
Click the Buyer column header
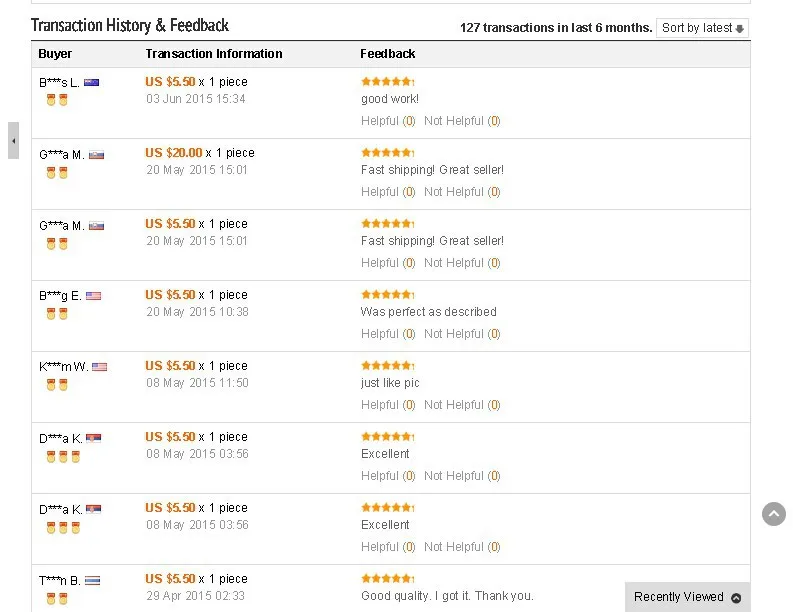click(55, 54)
